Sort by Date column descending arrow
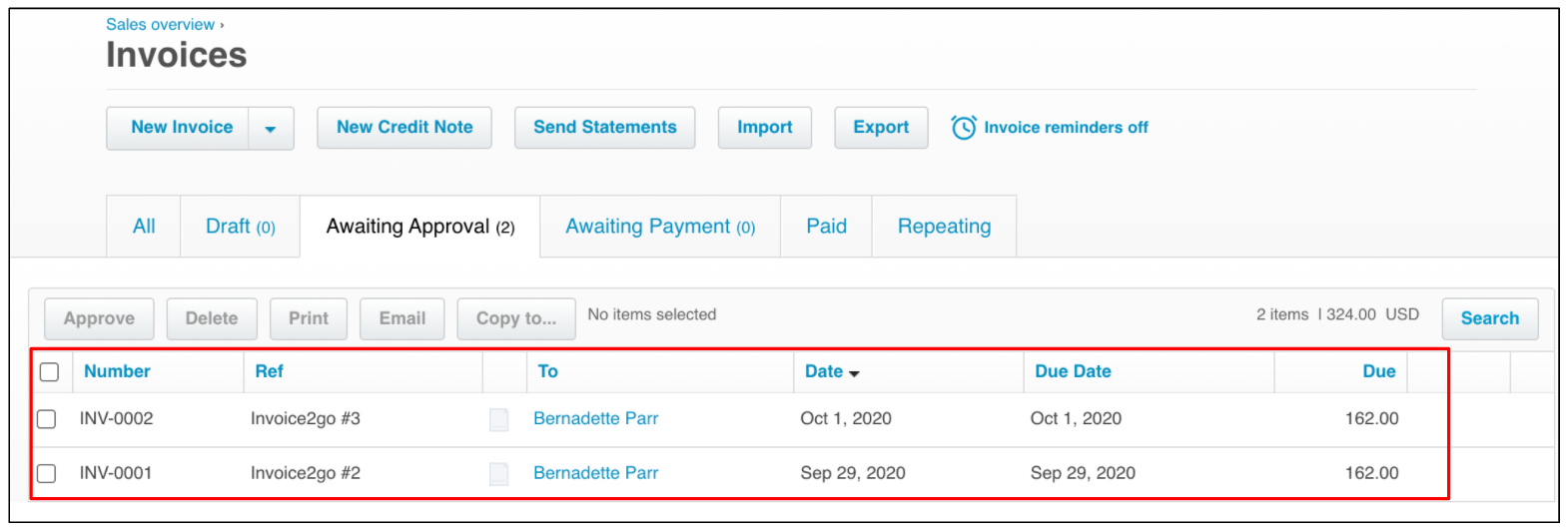 point(854,373)
